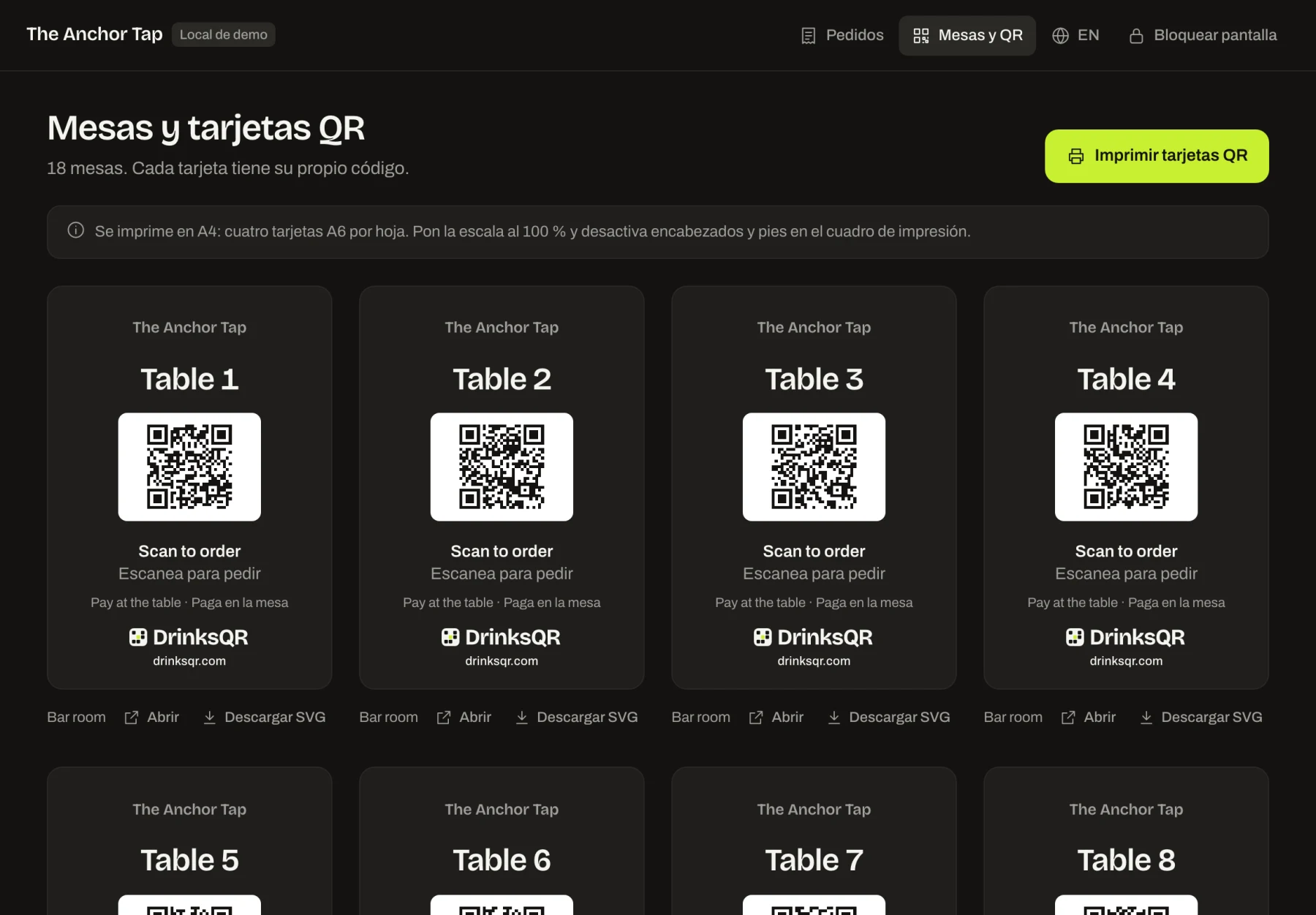
Task: Click the QR grid icon beside Mesas y QR
Action: pos(921,36)
